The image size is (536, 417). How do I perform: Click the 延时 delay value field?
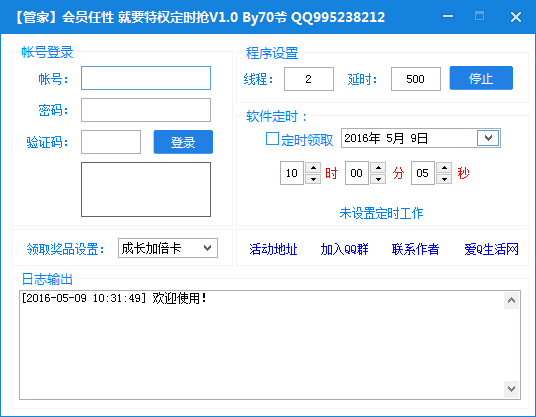pyautogui.click(x=416, y=79)
